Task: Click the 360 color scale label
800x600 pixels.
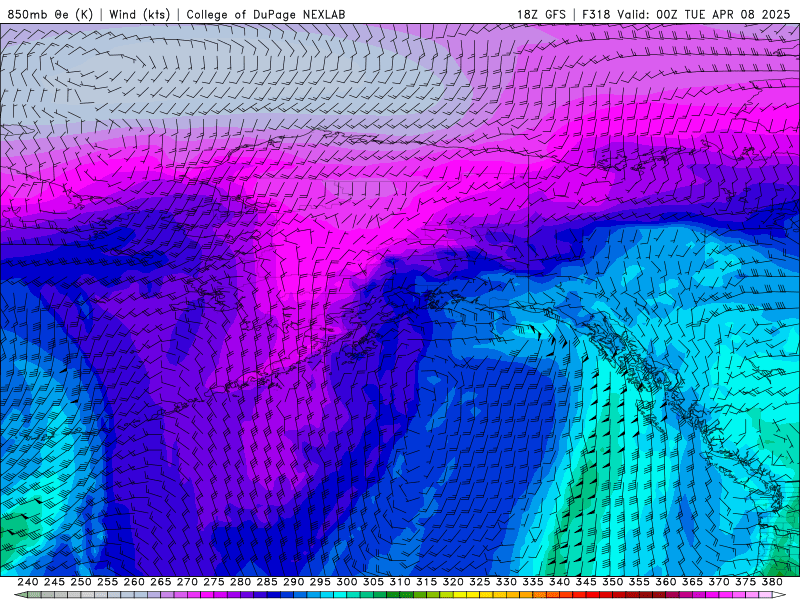Action: pos(666,582)
